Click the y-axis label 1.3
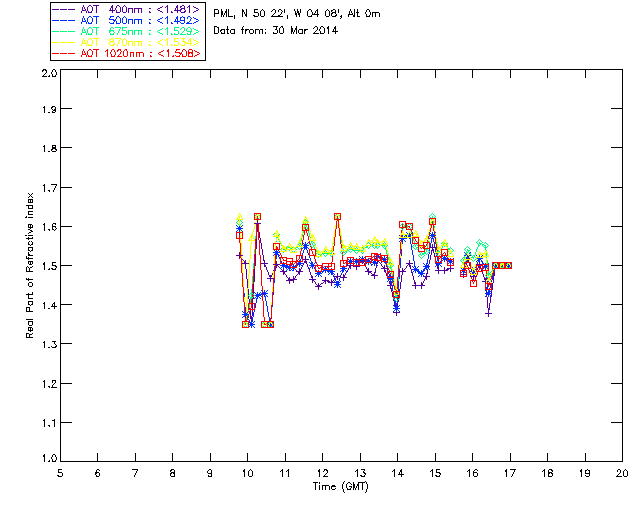The height and width of the screenshot is (512, 640). 49,345
